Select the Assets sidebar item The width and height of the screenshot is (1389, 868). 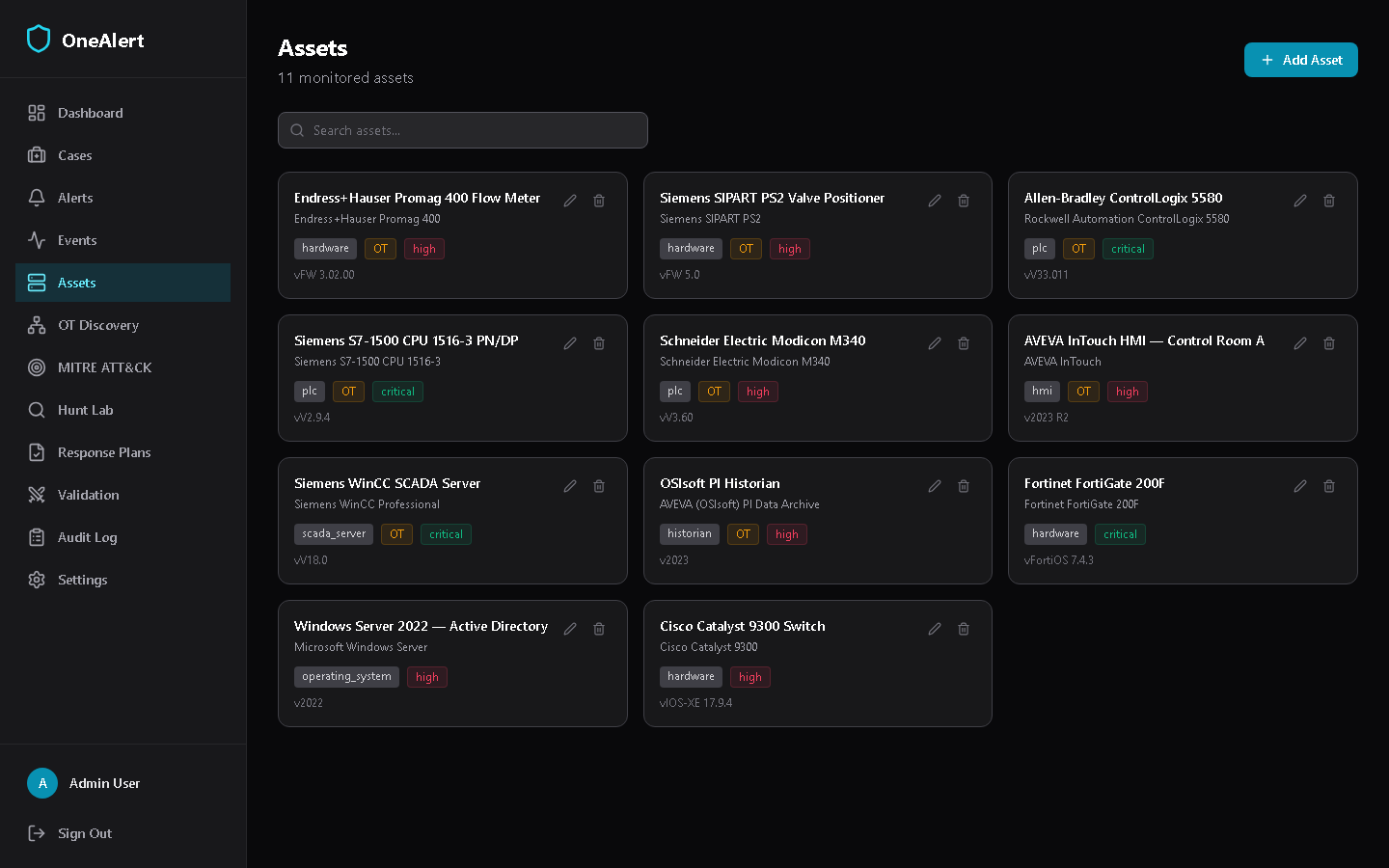pos(123,283)
